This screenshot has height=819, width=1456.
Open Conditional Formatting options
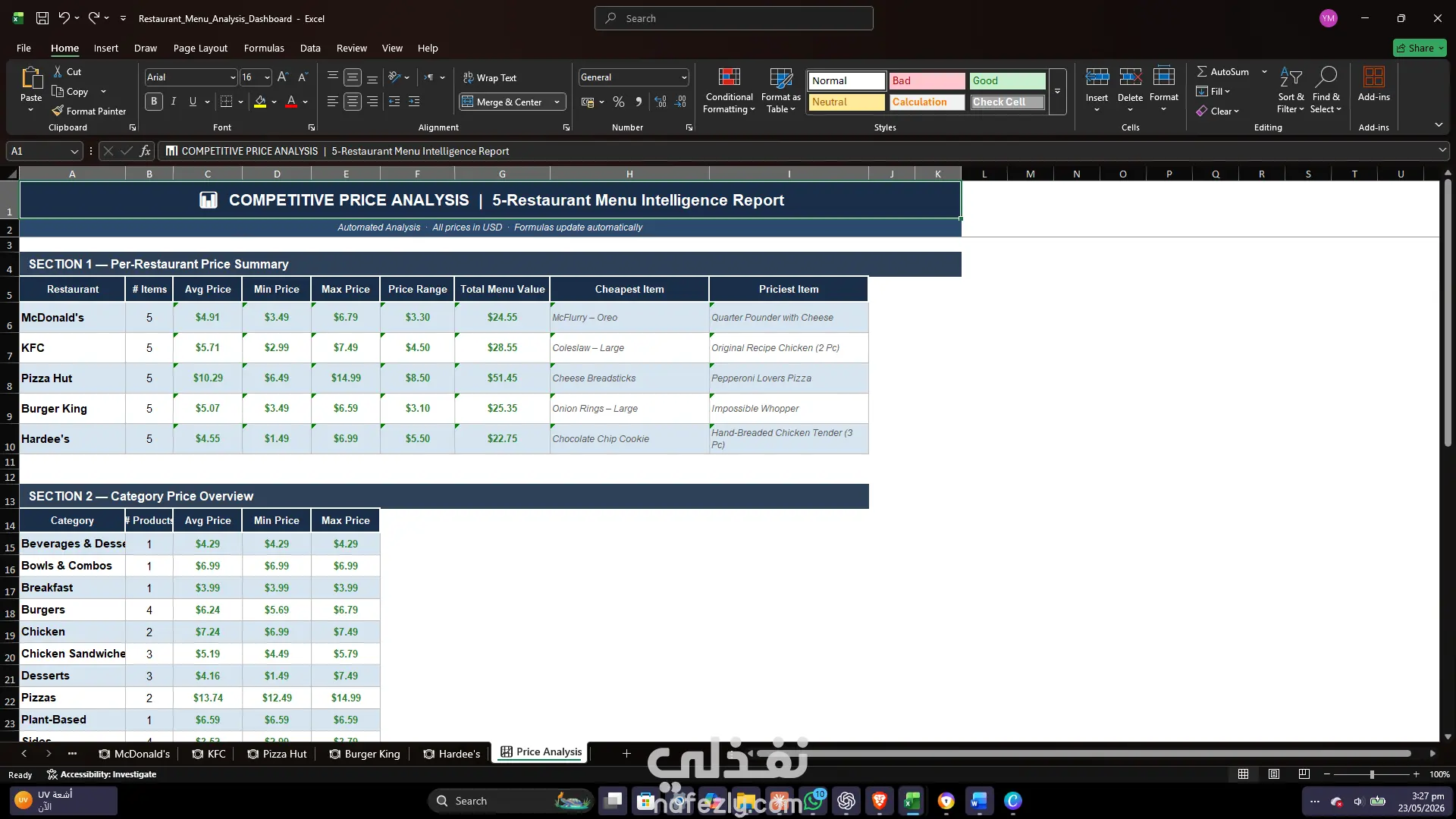pos(729,91)
